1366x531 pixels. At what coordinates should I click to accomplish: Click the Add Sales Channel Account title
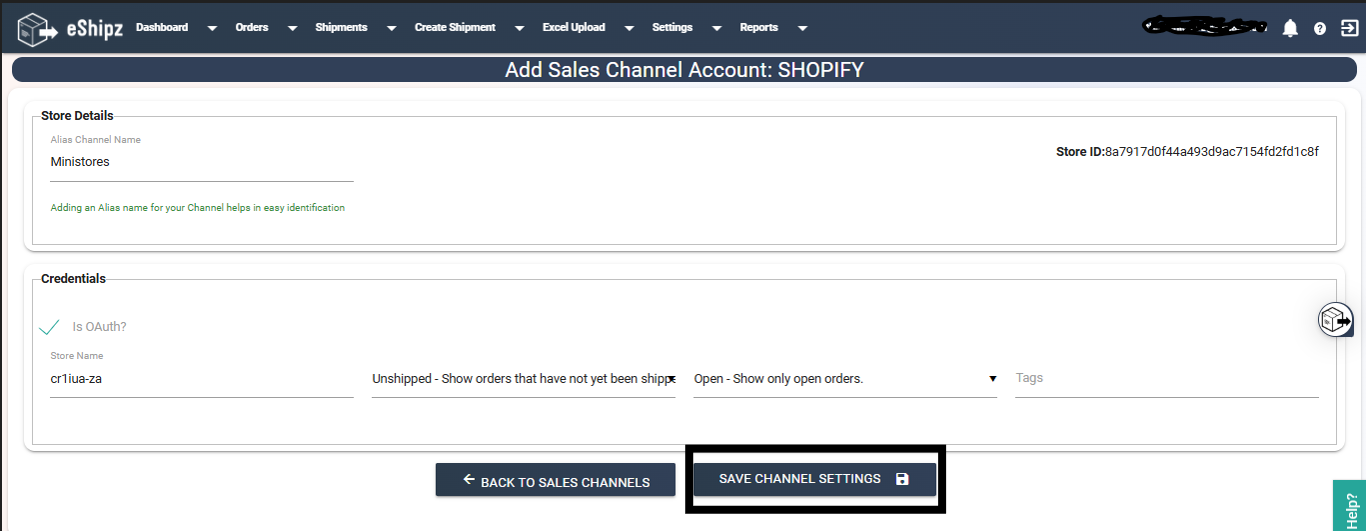click(x=684, y=70)
